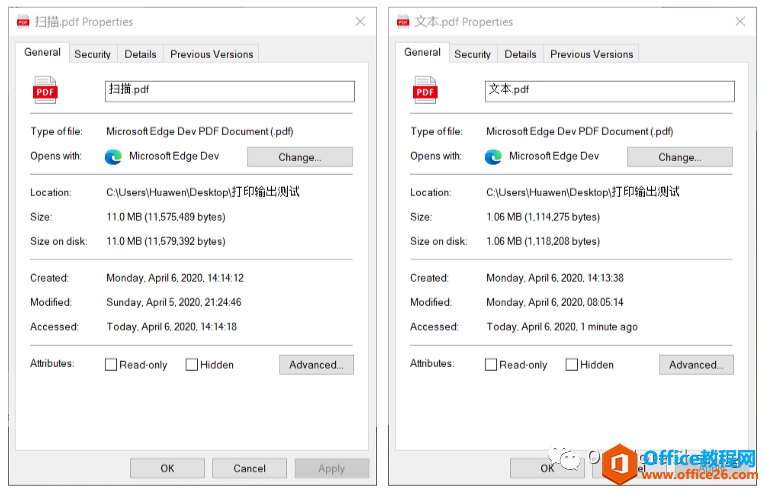Click Change button for 扫描.pdf default app
This screenshot has width=765, height=492.
[x=299, y=157]
